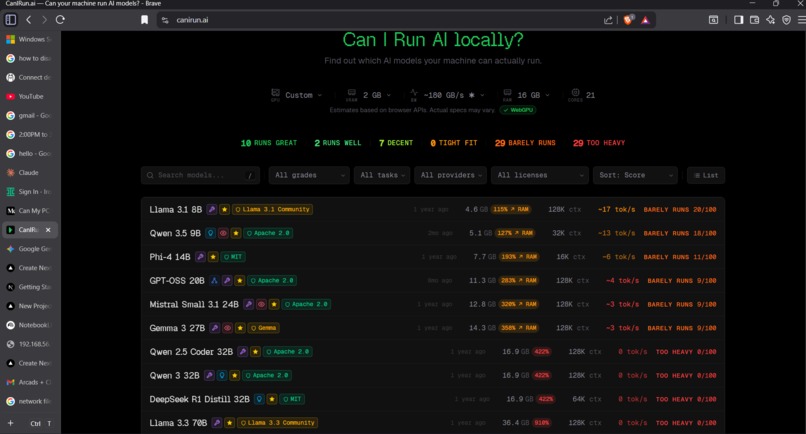The image size is (806, 434).
Task: Switch to the Claude tab
Action: [30, 172]
